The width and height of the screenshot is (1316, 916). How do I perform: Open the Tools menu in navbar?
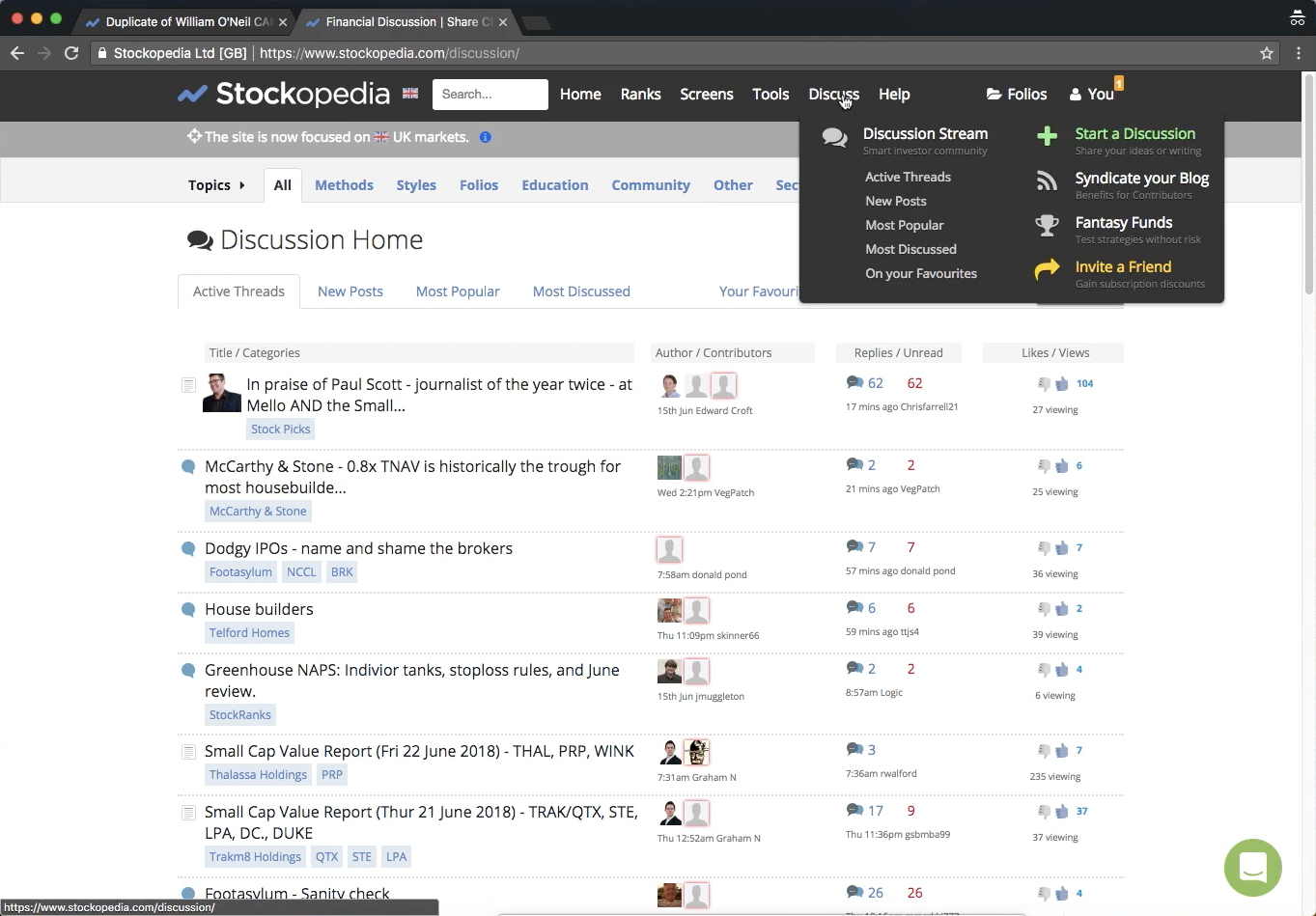pos(770,94)
